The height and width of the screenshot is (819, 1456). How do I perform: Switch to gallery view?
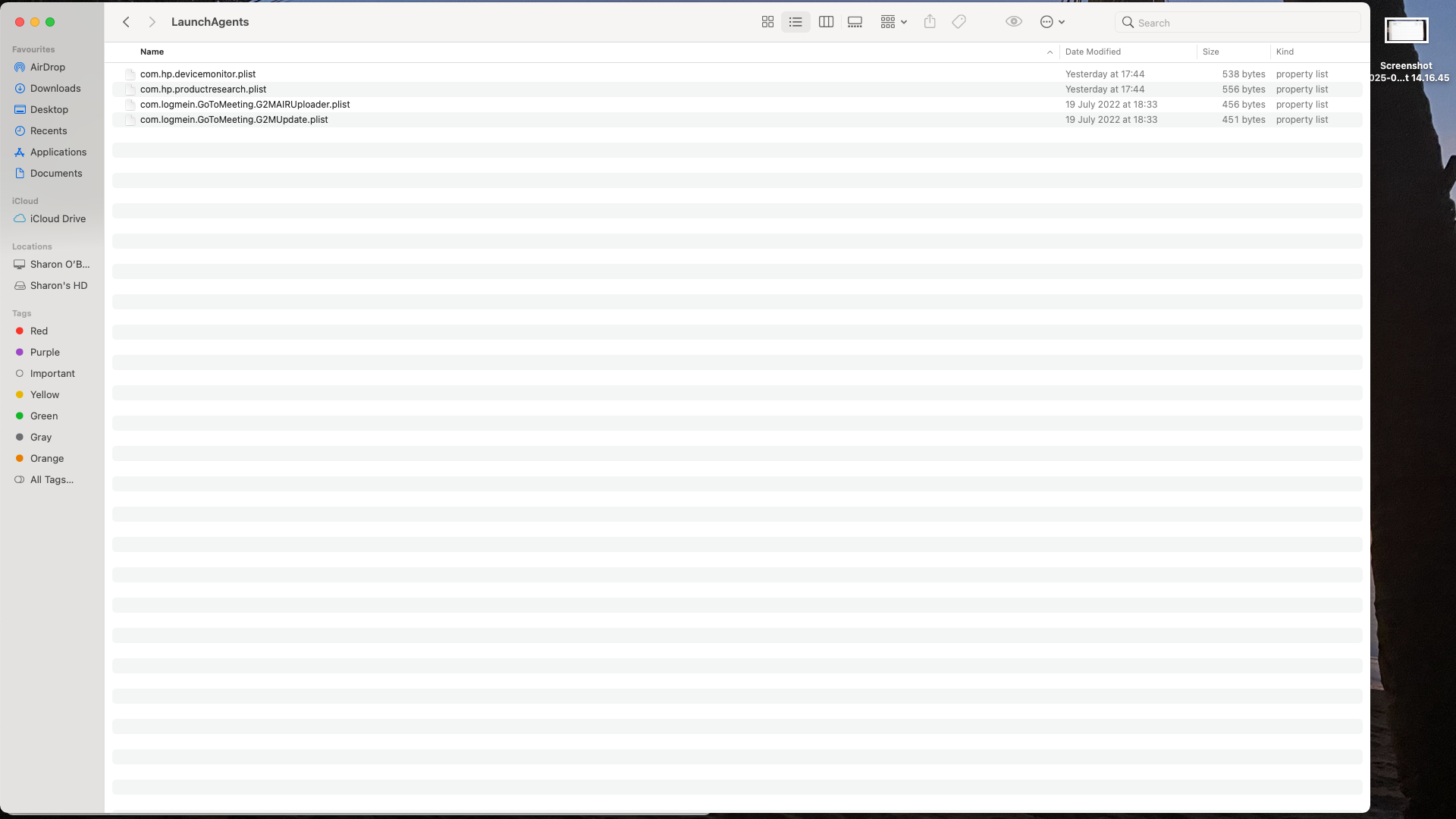(855, 22)
